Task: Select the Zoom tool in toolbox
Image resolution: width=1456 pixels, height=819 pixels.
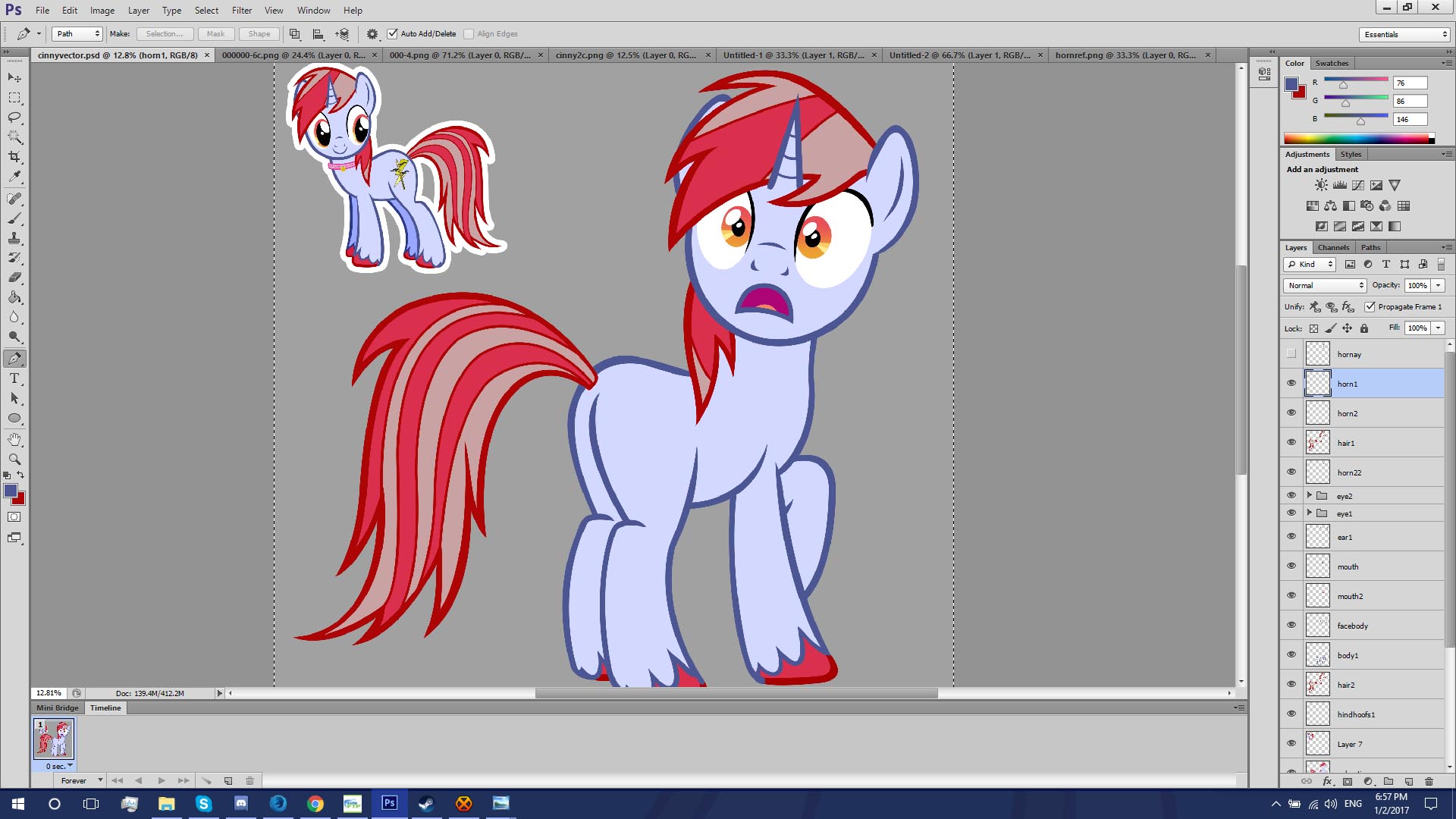Action: (x=14, y=459)
